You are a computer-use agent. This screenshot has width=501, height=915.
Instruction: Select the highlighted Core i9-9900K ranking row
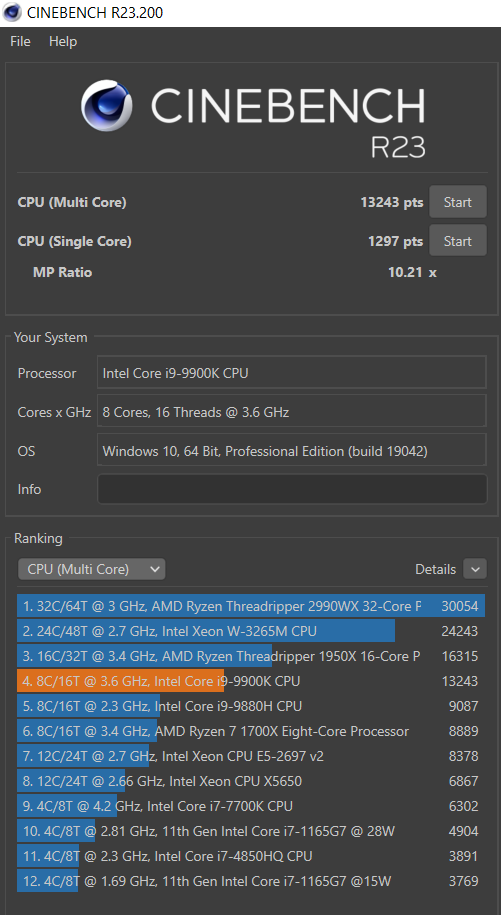click(251, 681)
